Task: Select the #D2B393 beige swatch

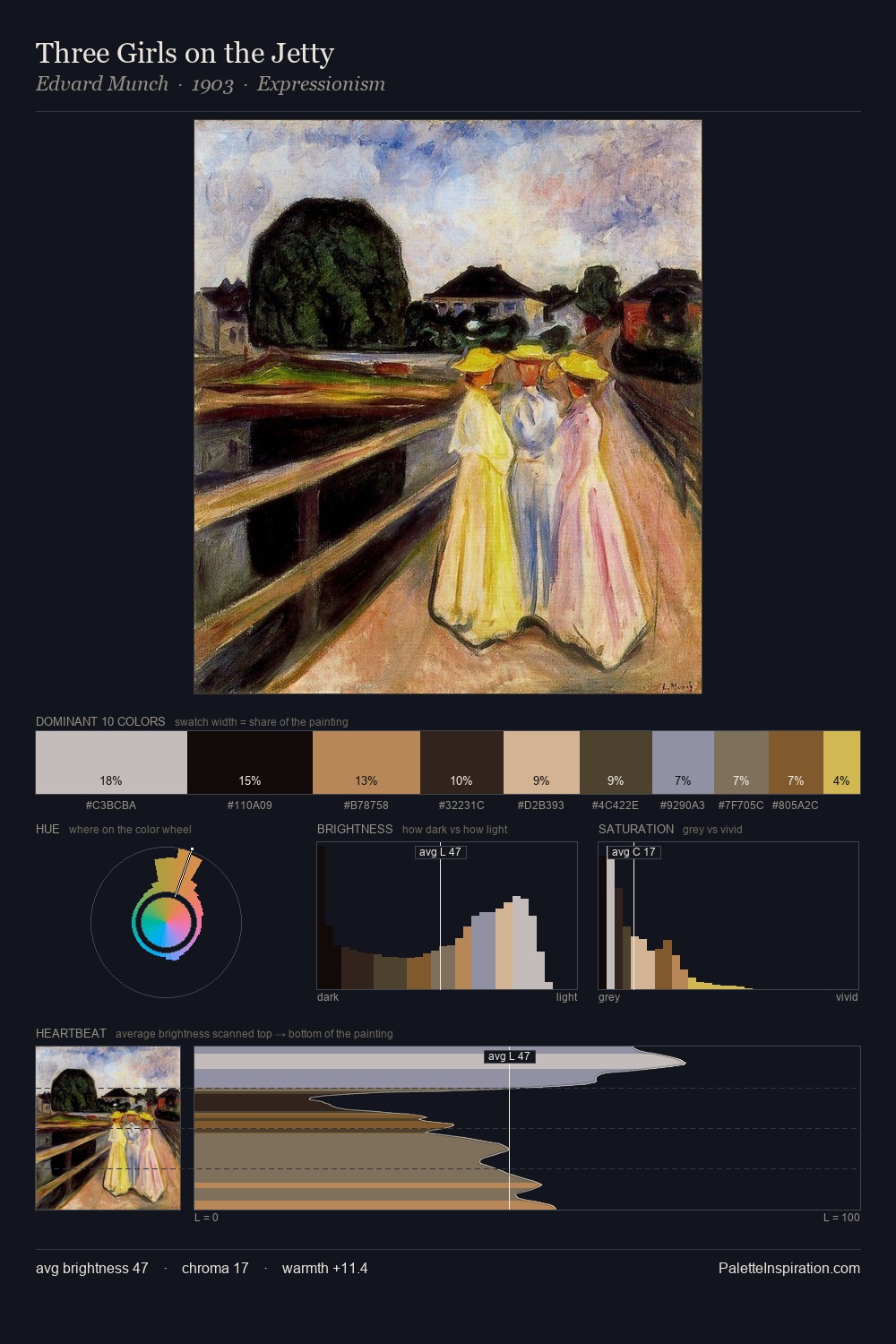Action: click(541, 762)
